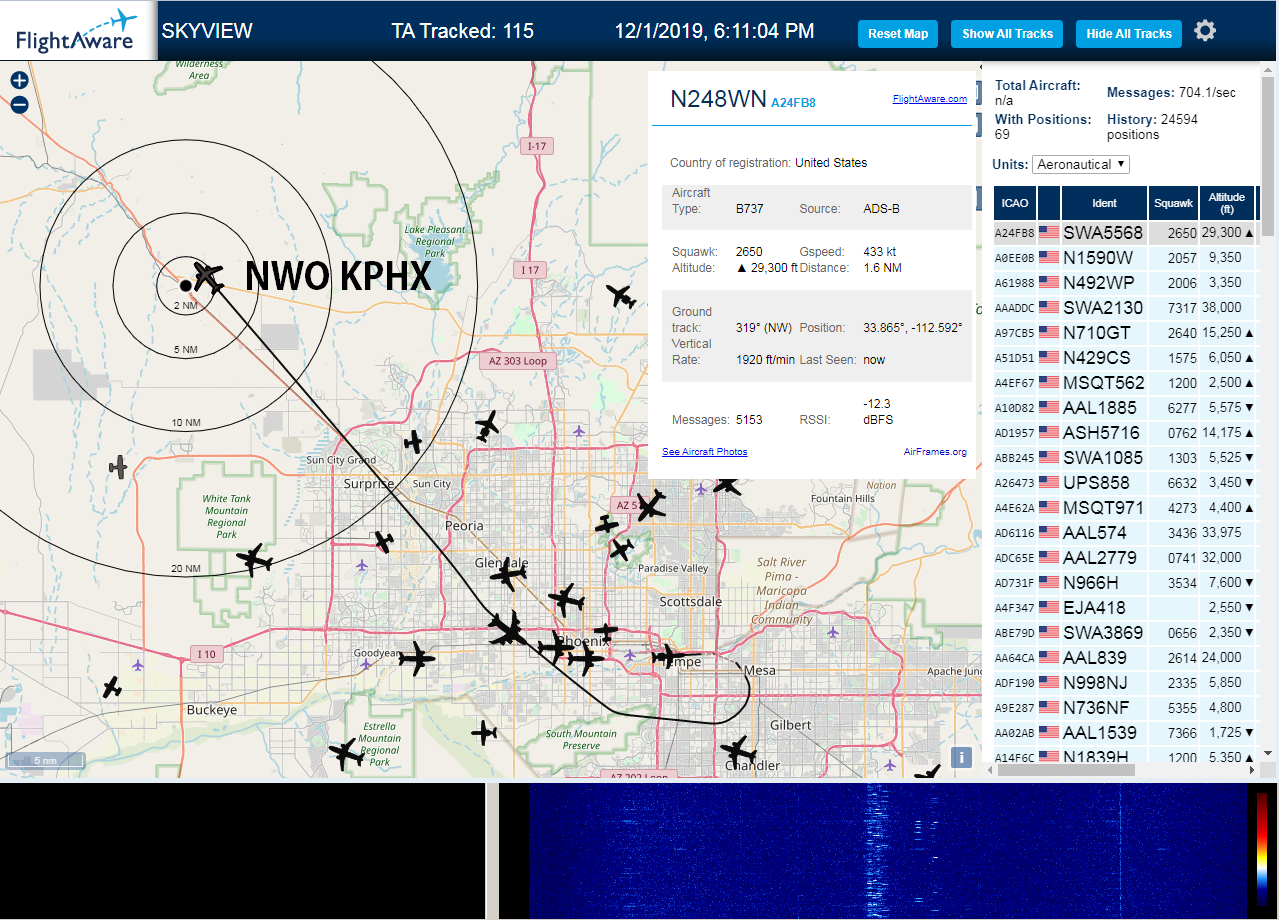Select the N492WP row
Viewport: 1279px width, 921px height.
(1125, 283)
